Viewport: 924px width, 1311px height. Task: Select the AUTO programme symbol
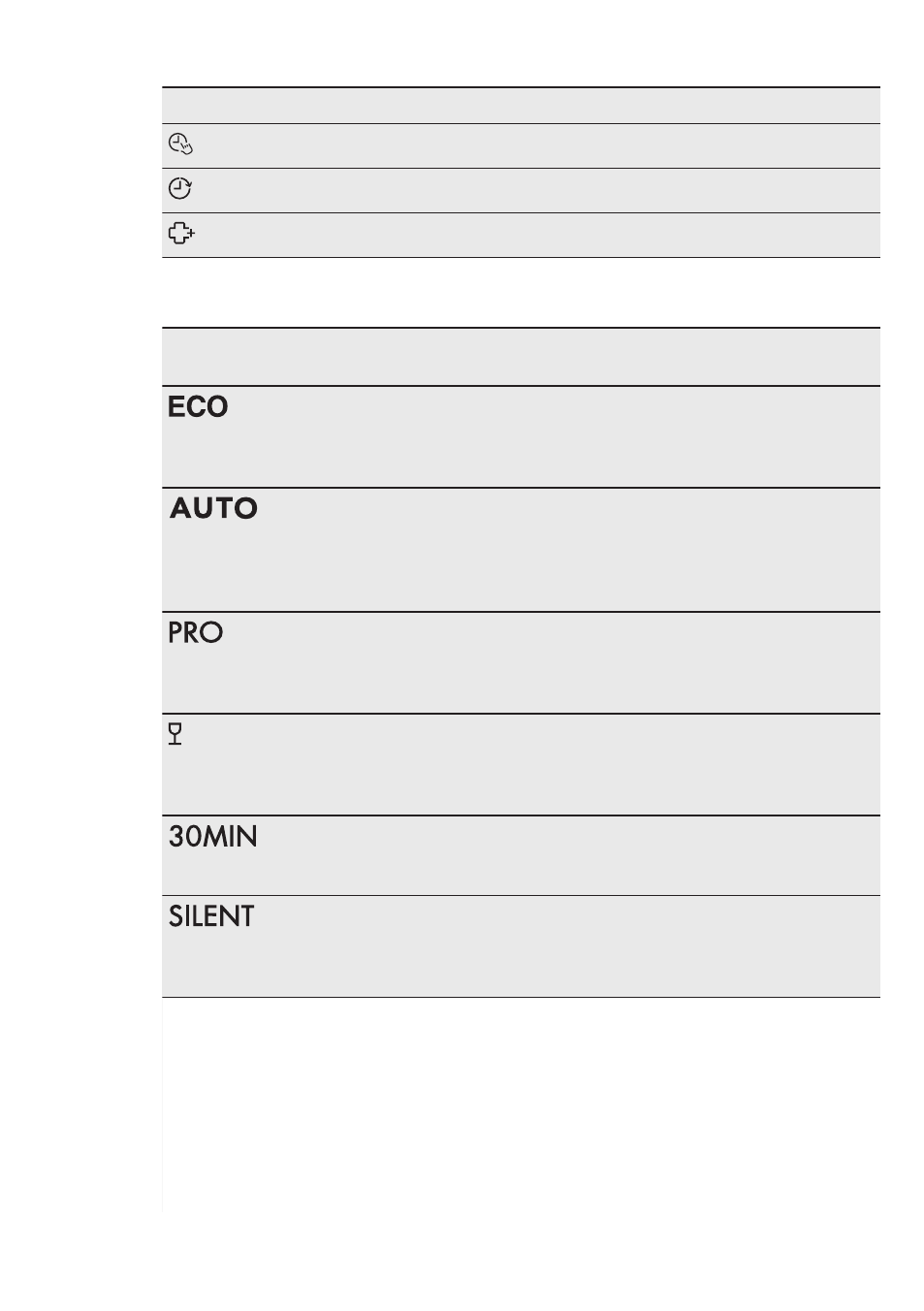click(213, 508)
